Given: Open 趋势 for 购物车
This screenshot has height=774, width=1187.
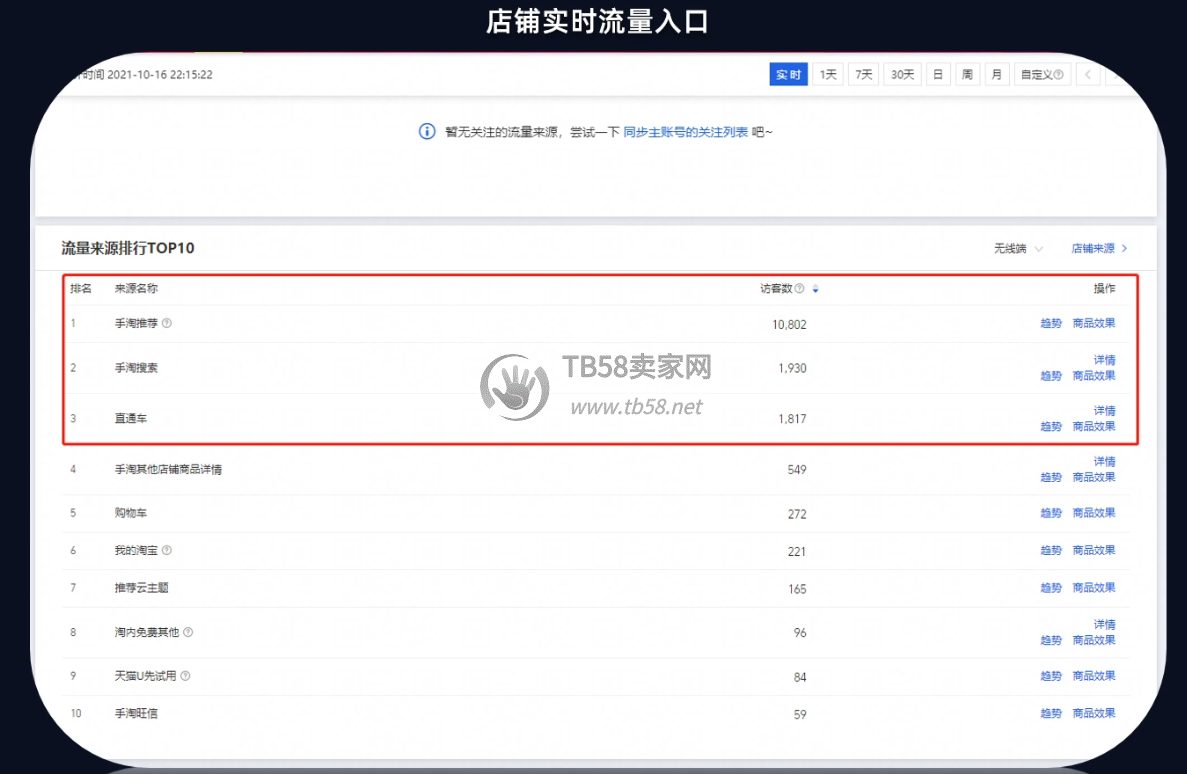Looking at the screenshot, I should [1051, 513].
